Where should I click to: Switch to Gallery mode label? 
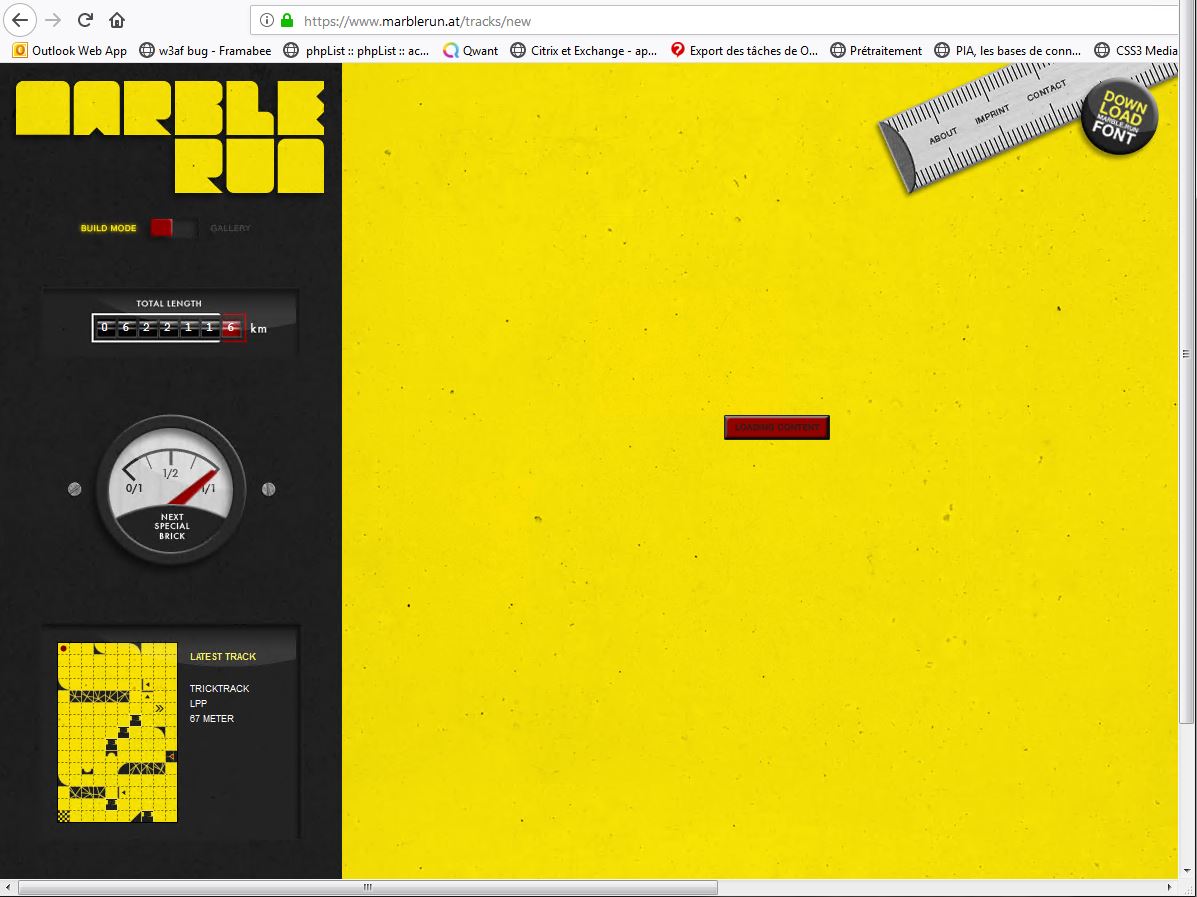coord(230,228)
